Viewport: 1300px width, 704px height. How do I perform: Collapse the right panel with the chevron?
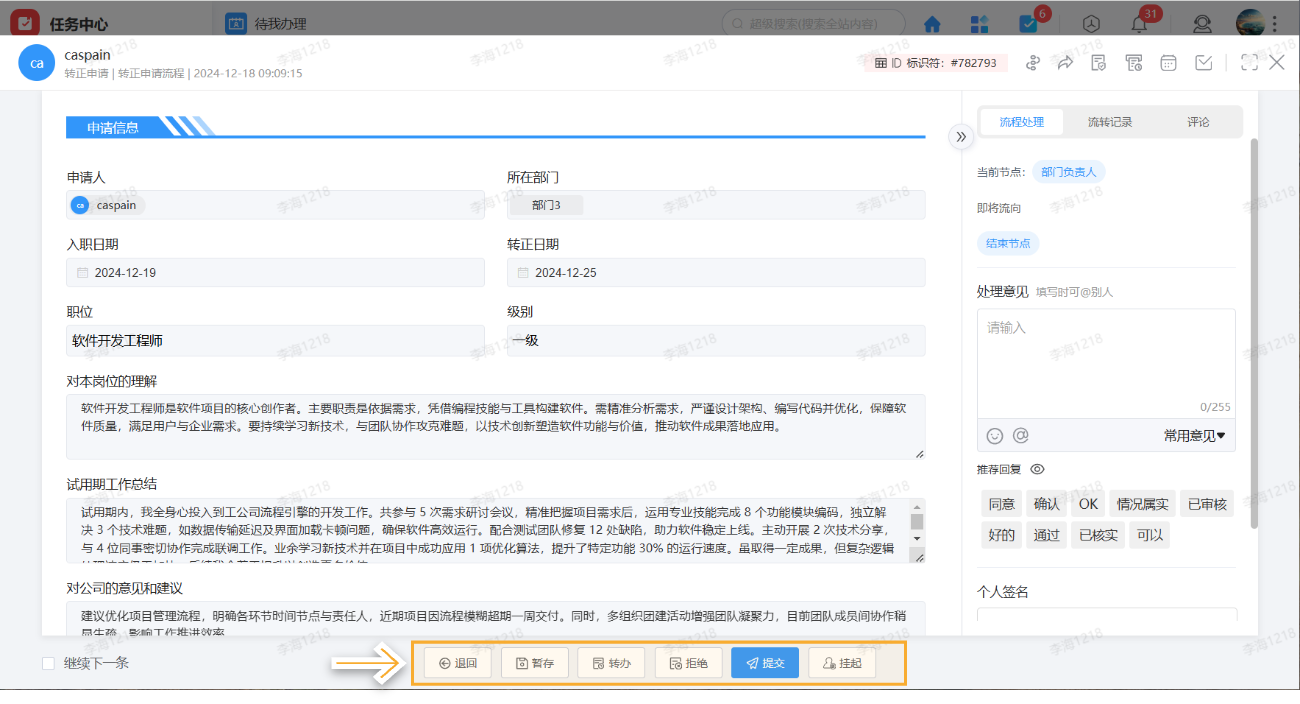coord(960,136)
